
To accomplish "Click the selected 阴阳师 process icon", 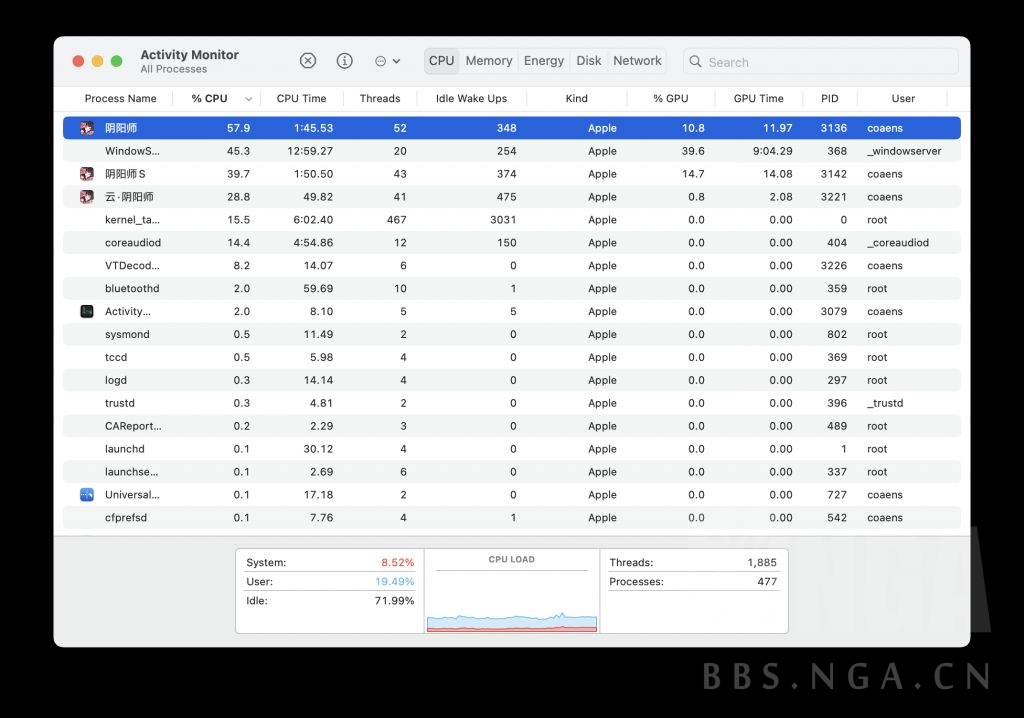I will 87,128.
